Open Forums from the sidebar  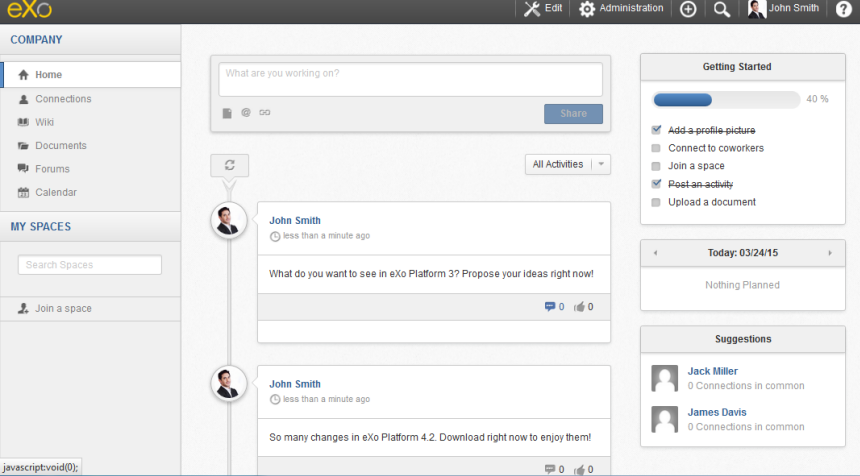[52, 169]
